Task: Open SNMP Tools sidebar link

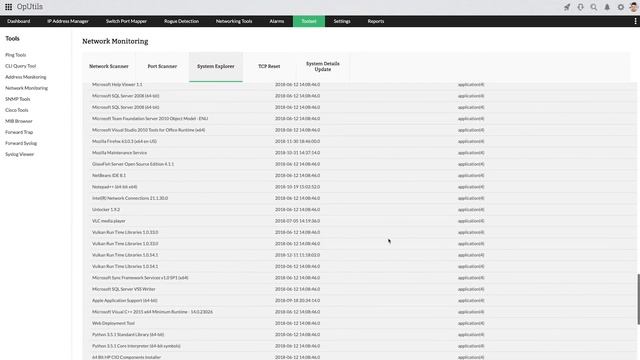Action: [x=18, y=99]
